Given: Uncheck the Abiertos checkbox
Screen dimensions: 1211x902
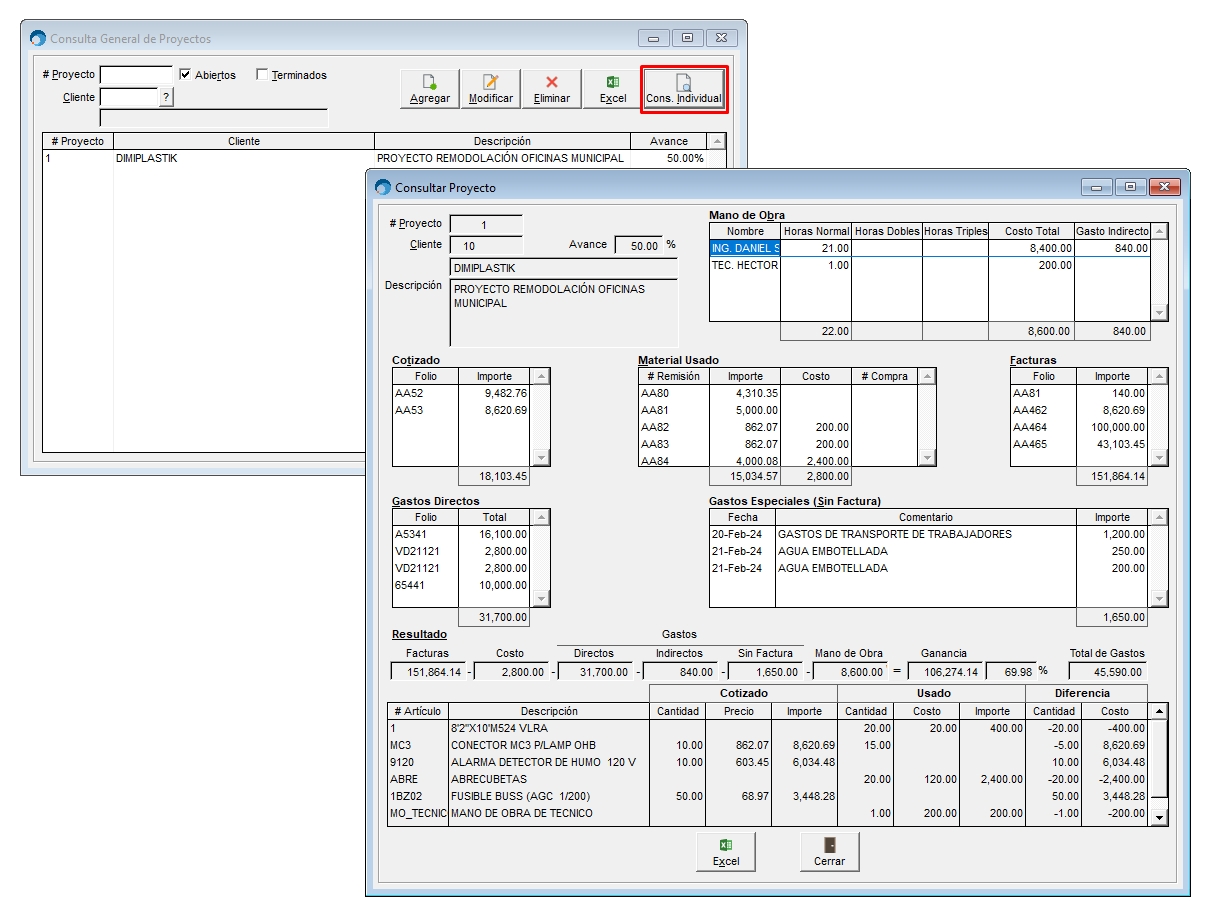Looking at the screenshot, I should (x=185, y=75).
